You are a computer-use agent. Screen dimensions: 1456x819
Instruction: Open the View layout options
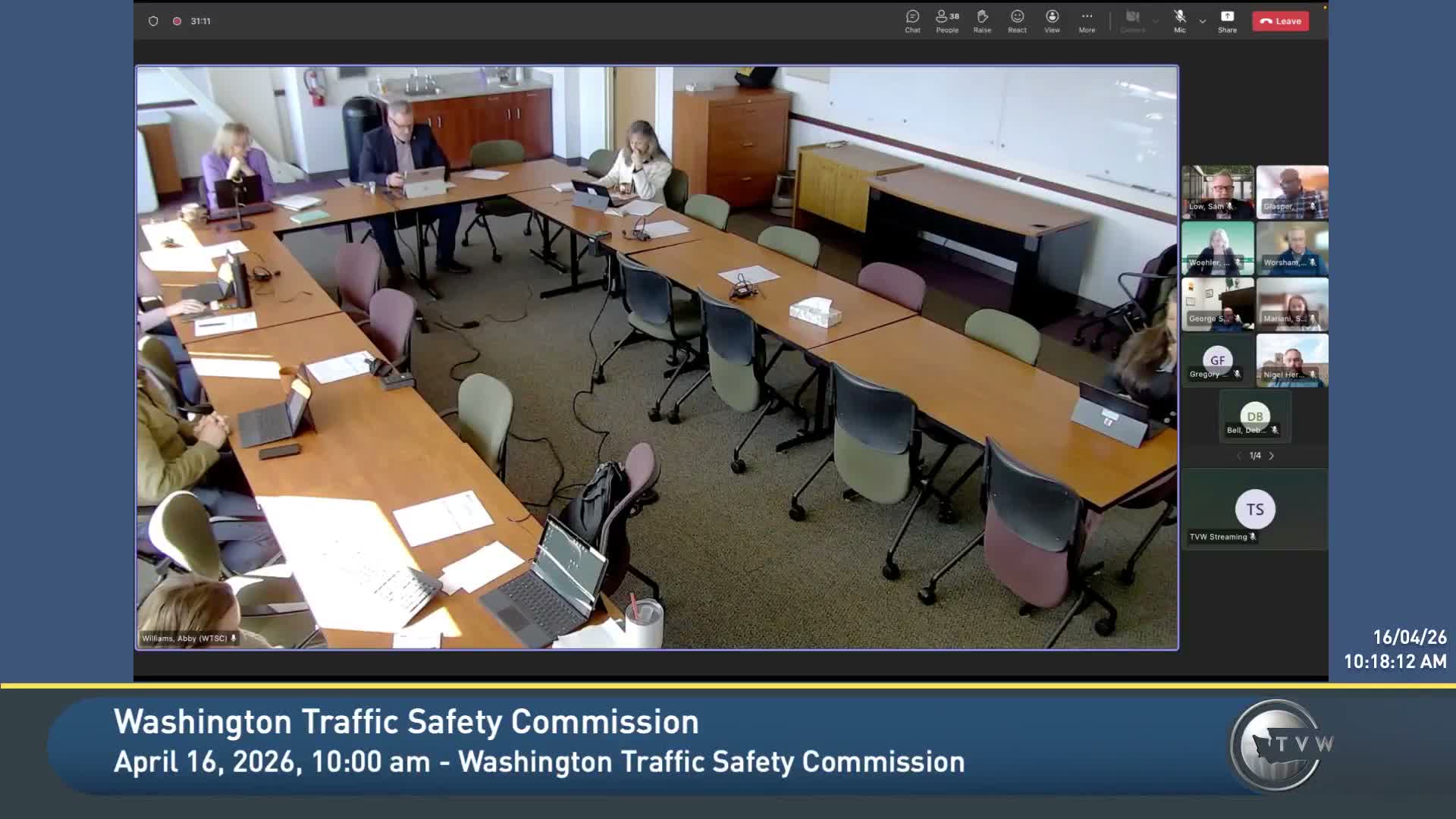pos(1052,21)
